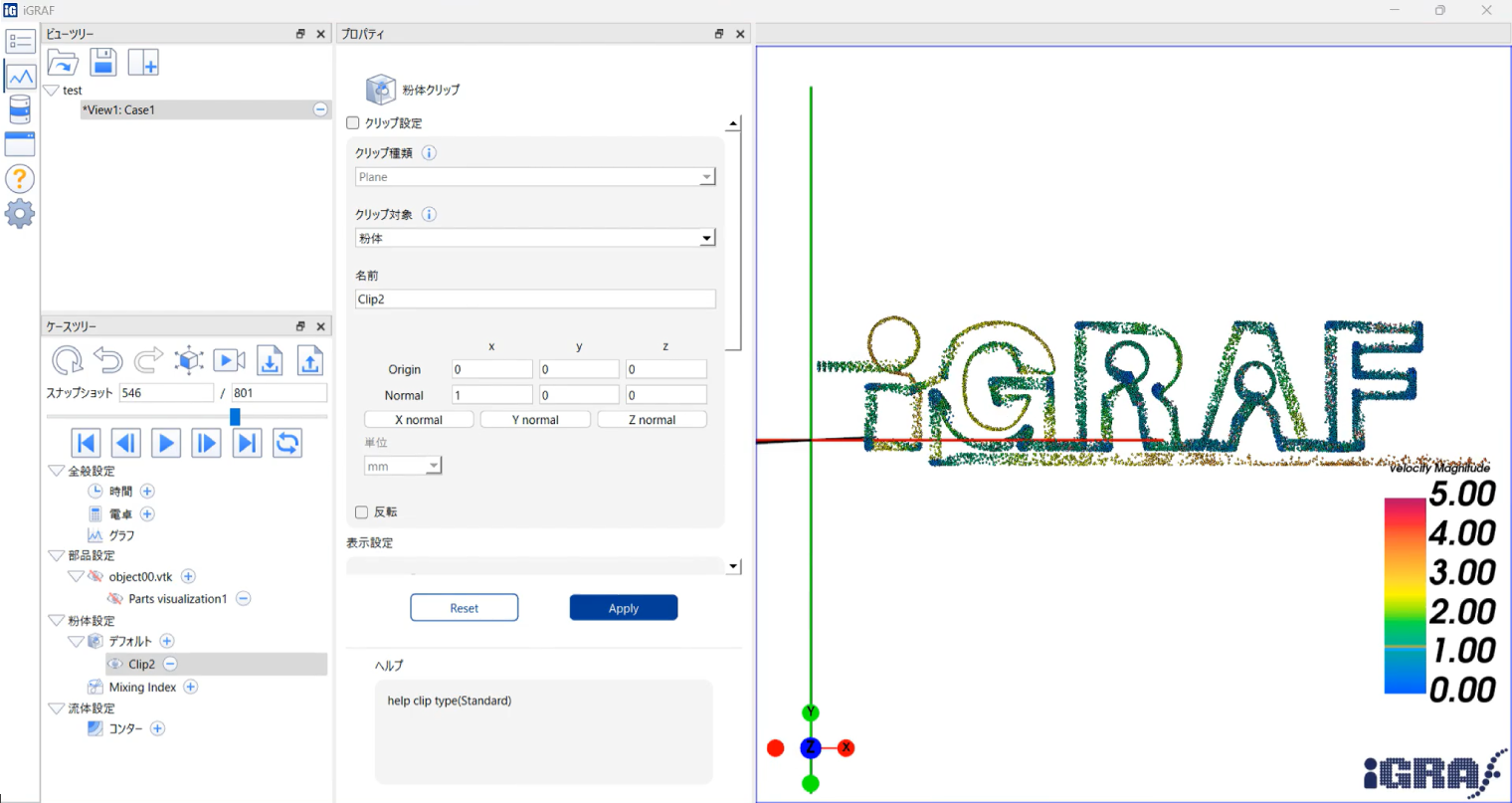Open the help question mark sidebar icon

click(x=20, y=179)
